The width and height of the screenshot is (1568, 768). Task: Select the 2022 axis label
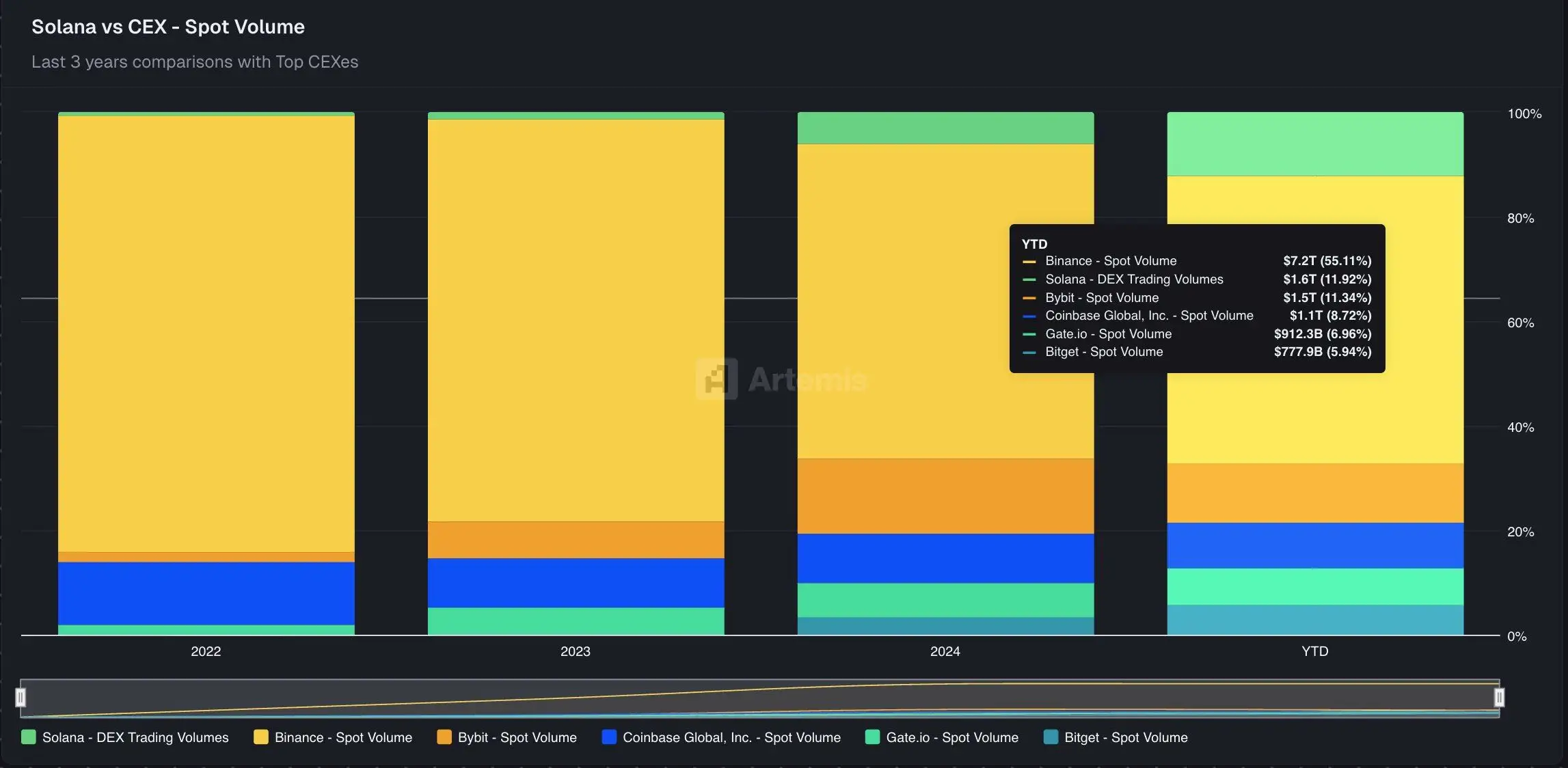click(206, 651)
